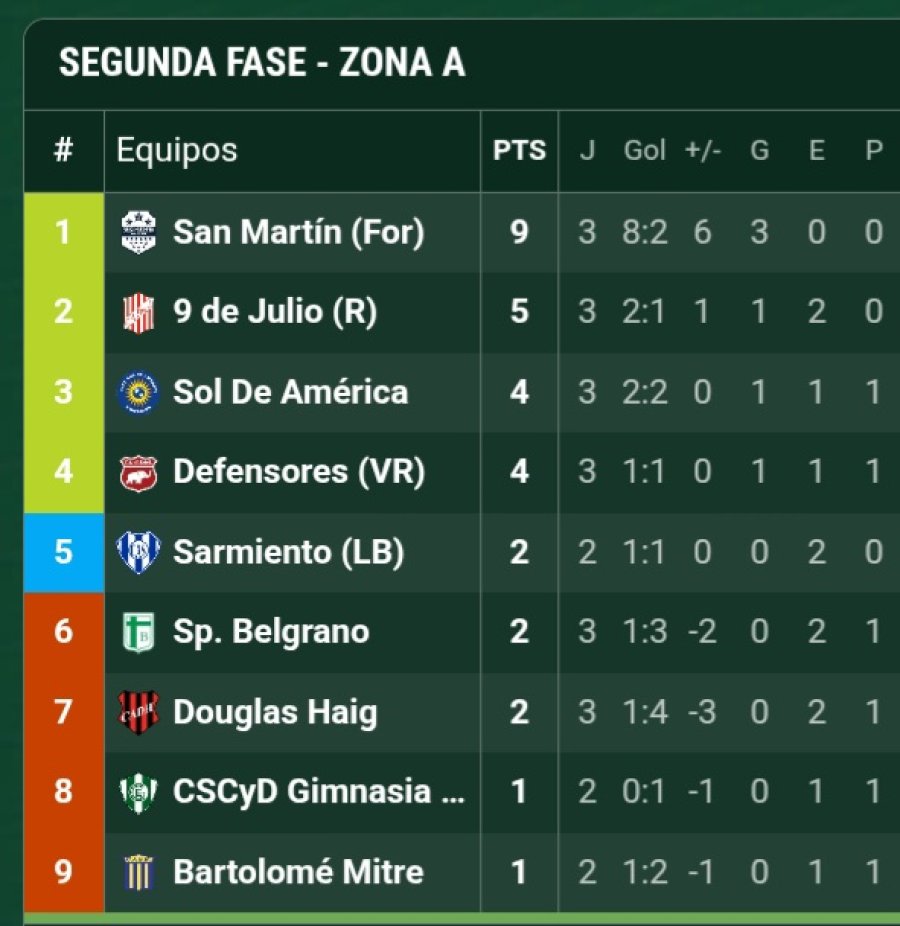This screenshot has width=900, height=926.
Task: Click the San Martín (For) team crest
Action: point(138,232)
